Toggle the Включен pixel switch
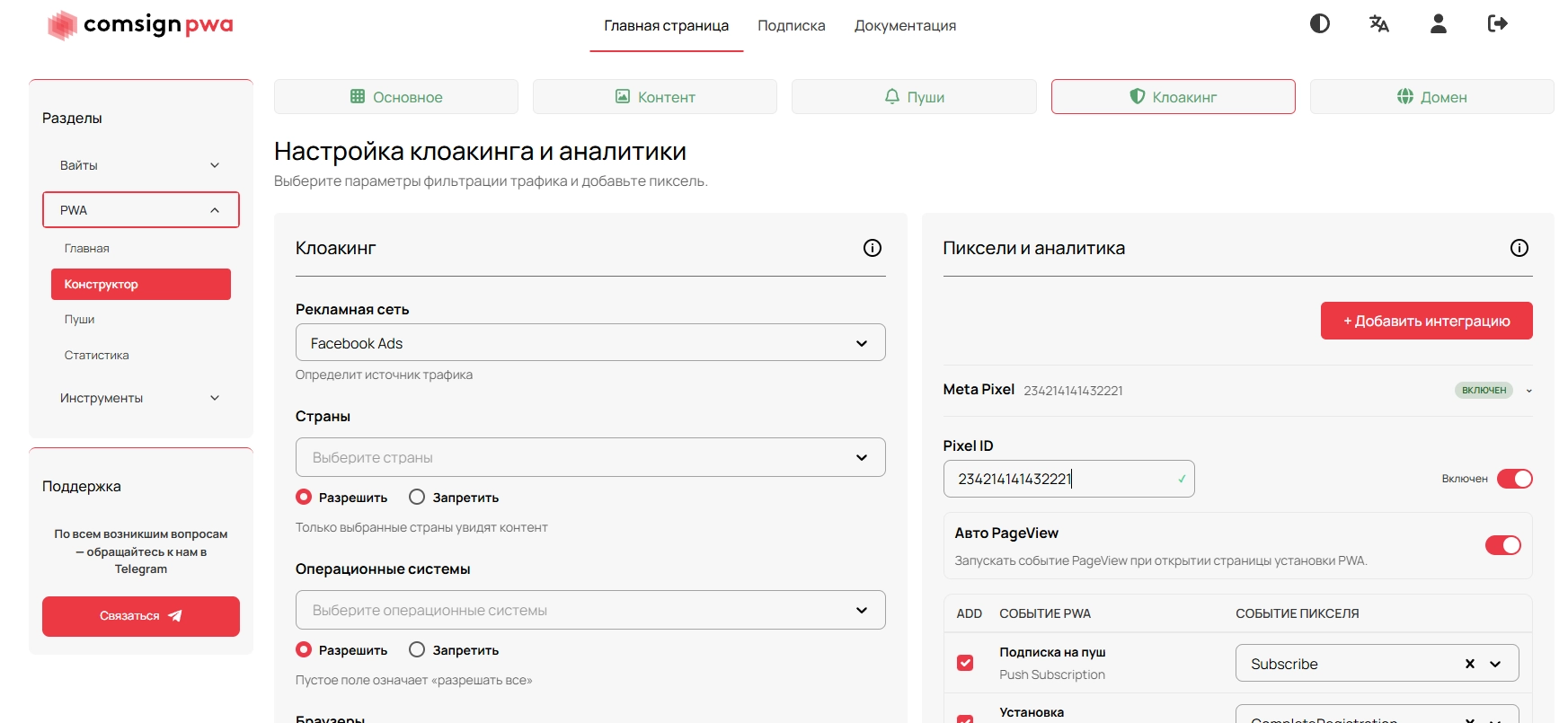The image size is (1568, 723). (1515, 479)
